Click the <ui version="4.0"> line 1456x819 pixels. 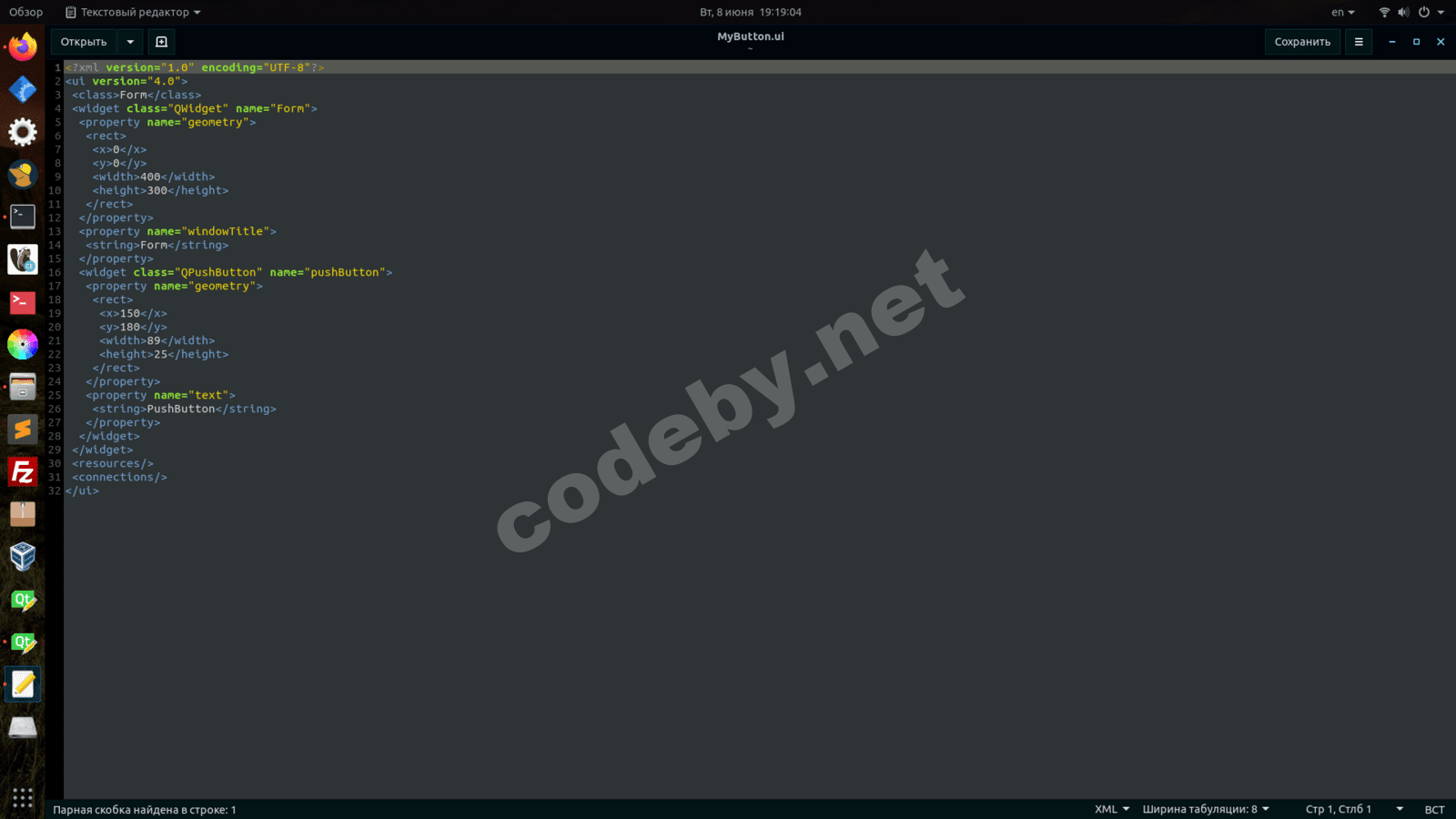pyautogui.click(x=126, y=81)
